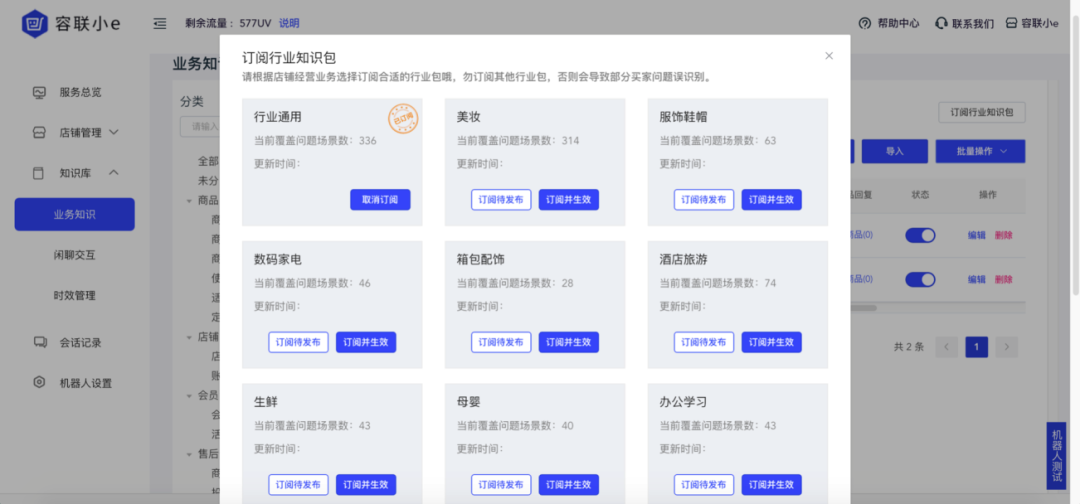Click the 容联小e logo icon
The height and width of the screenshot is (504, 1080).
click(35, 23)
